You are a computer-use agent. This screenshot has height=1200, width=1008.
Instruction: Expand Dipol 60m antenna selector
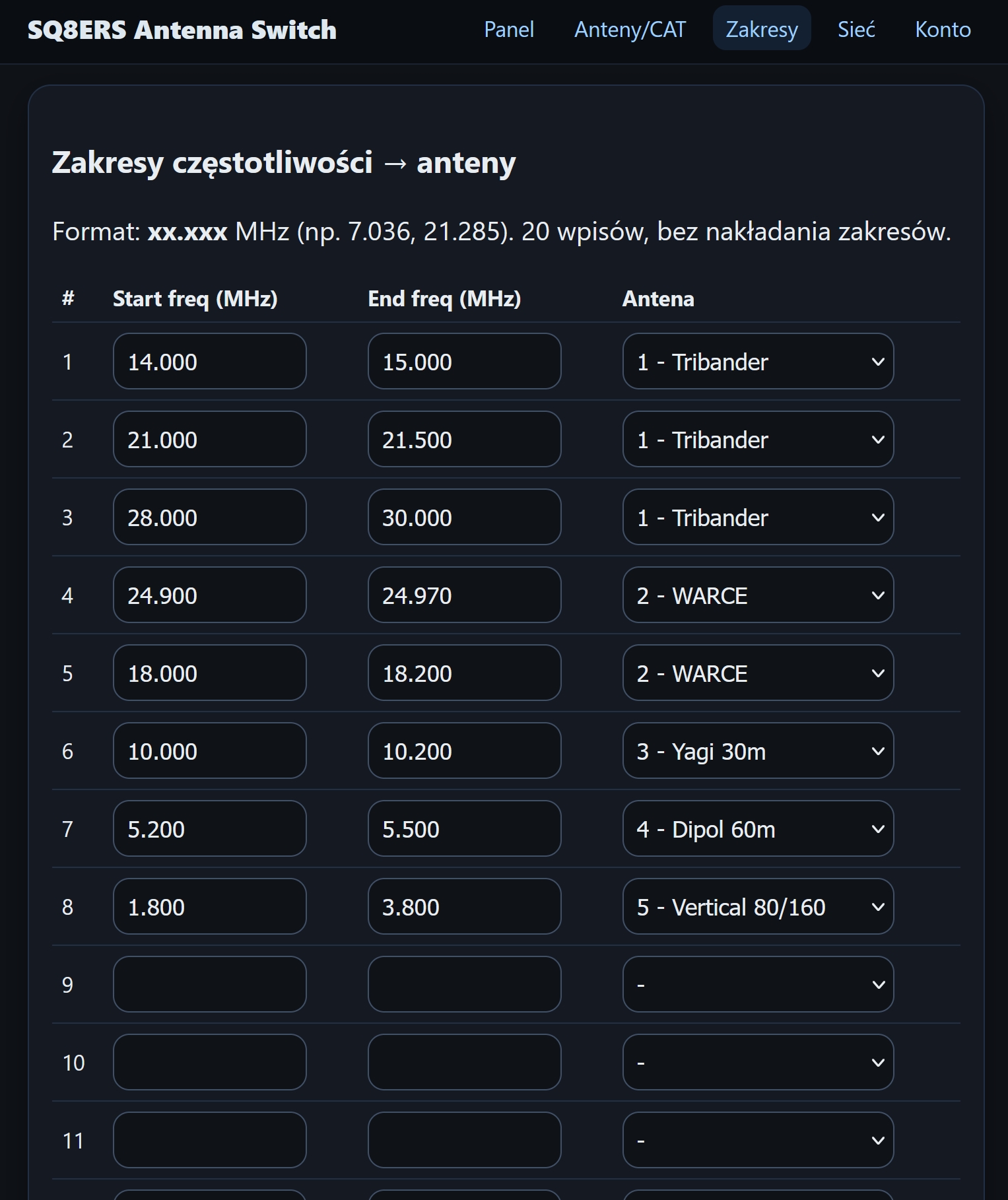757,829
